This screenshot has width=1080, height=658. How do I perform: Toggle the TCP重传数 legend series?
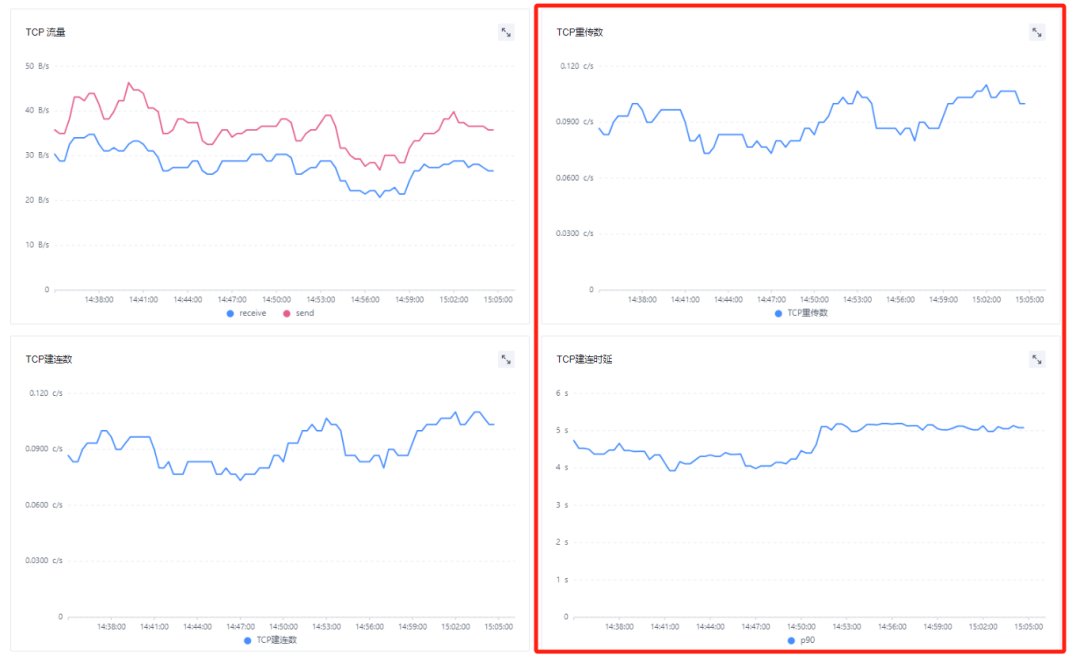tap(807, 313)
